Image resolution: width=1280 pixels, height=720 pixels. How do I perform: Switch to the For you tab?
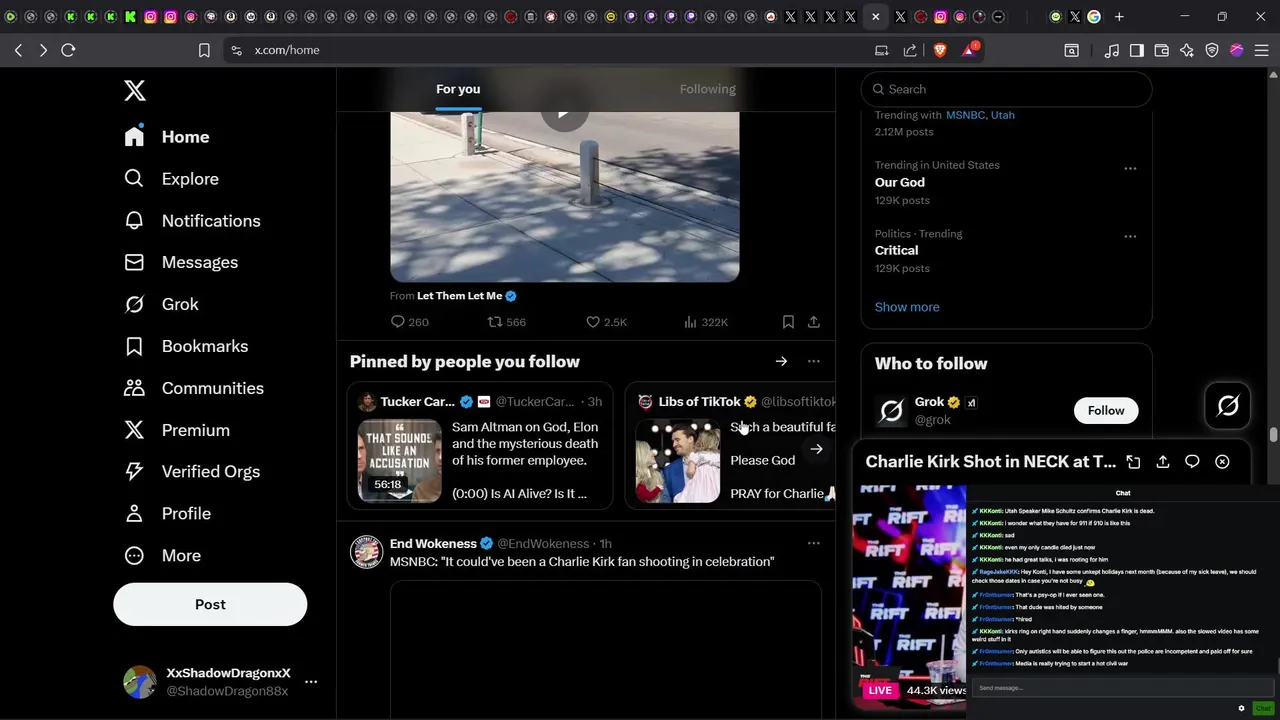tap(458, 89)
